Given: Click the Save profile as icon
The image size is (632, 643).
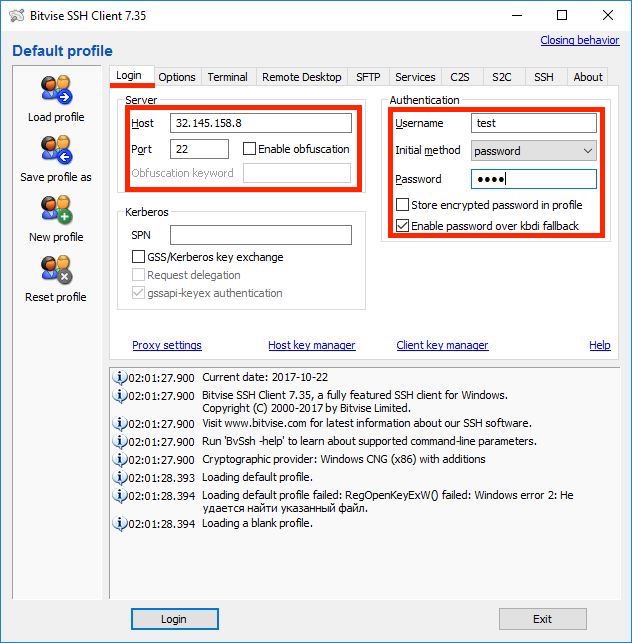Looking at the screenshot, I should (x=56, y=149).
